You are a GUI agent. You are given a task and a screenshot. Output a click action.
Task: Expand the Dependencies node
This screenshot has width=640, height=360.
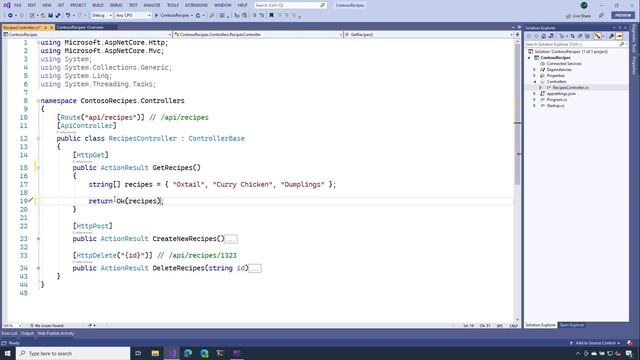pos(534,70)
